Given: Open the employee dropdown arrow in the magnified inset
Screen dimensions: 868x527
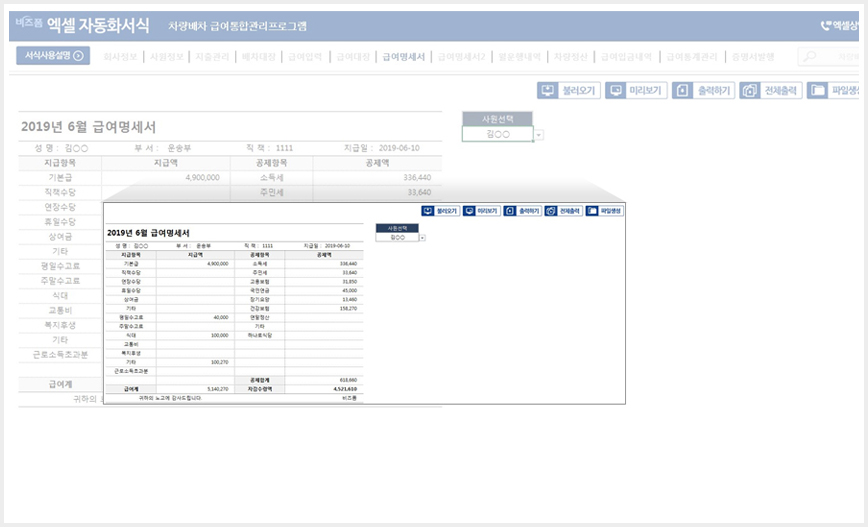Looking at the screenshot, I should [x=422, y=238].
